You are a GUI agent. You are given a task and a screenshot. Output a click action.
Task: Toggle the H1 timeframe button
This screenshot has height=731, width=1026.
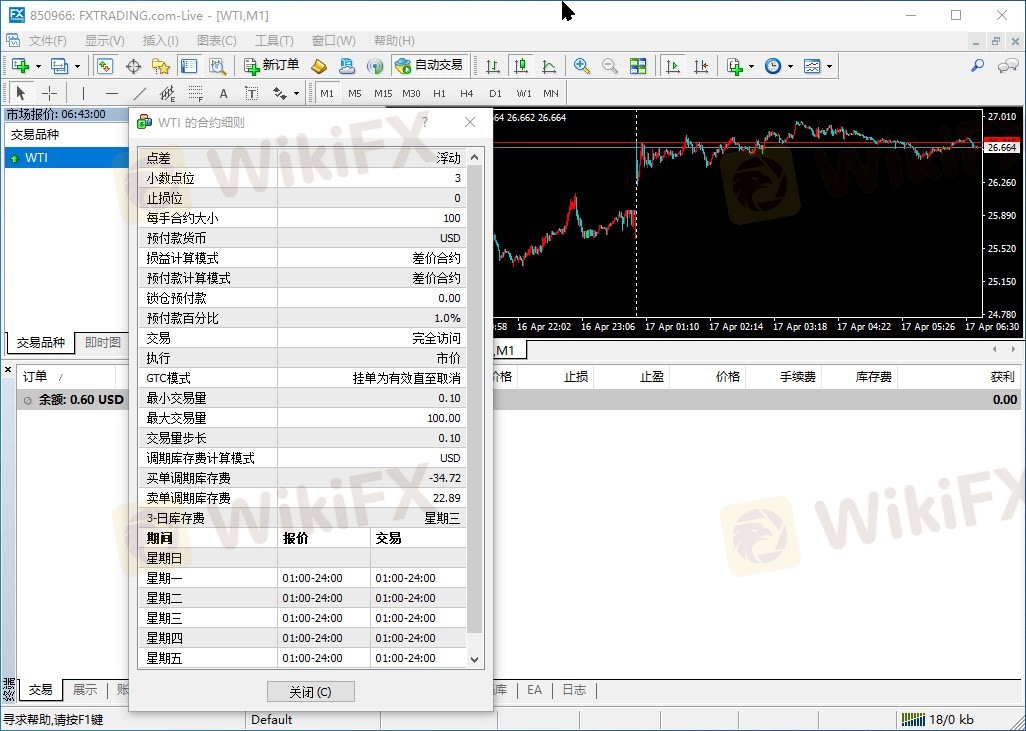439,93
